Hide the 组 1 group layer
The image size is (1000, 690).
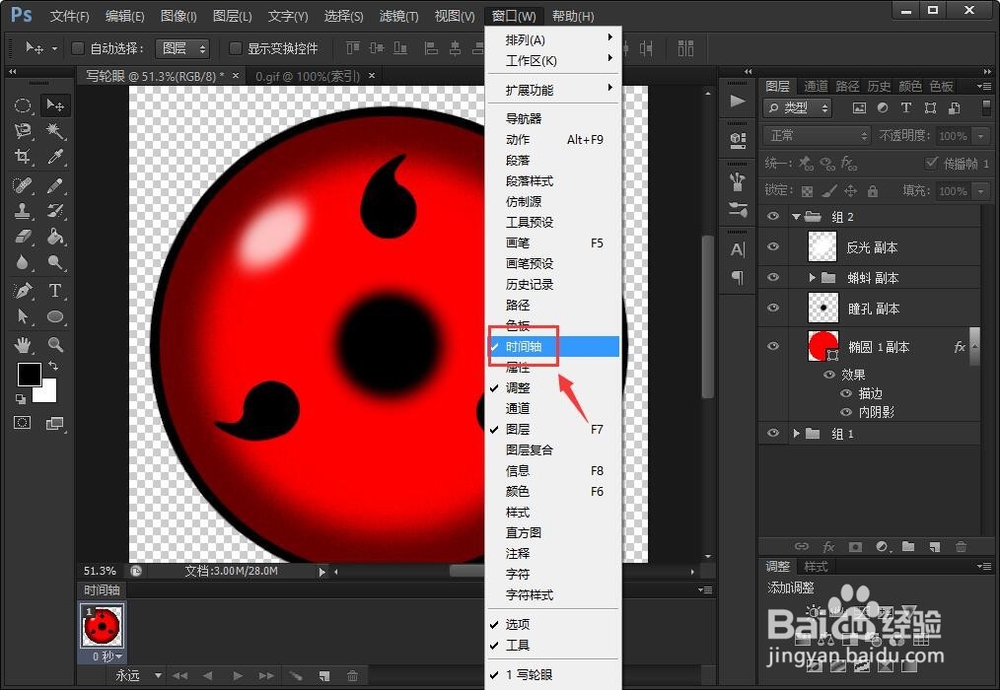[773, 433]
